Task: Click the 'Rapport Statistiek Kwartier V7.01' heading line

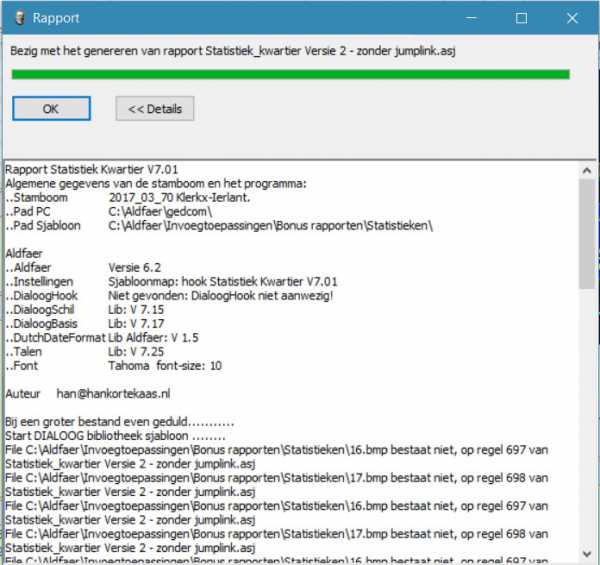Action: (x=92, y=170)
